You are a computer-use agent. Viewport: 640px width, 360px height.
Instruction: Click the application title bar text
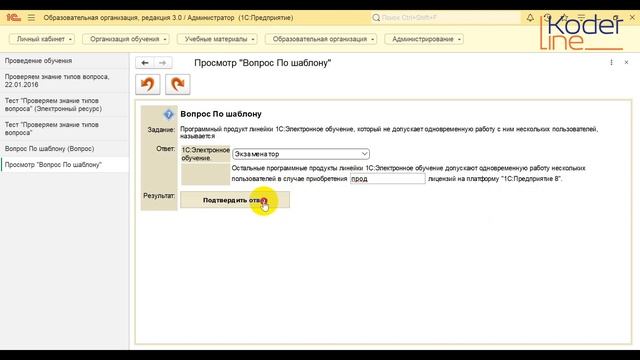[x=168, y=18]
